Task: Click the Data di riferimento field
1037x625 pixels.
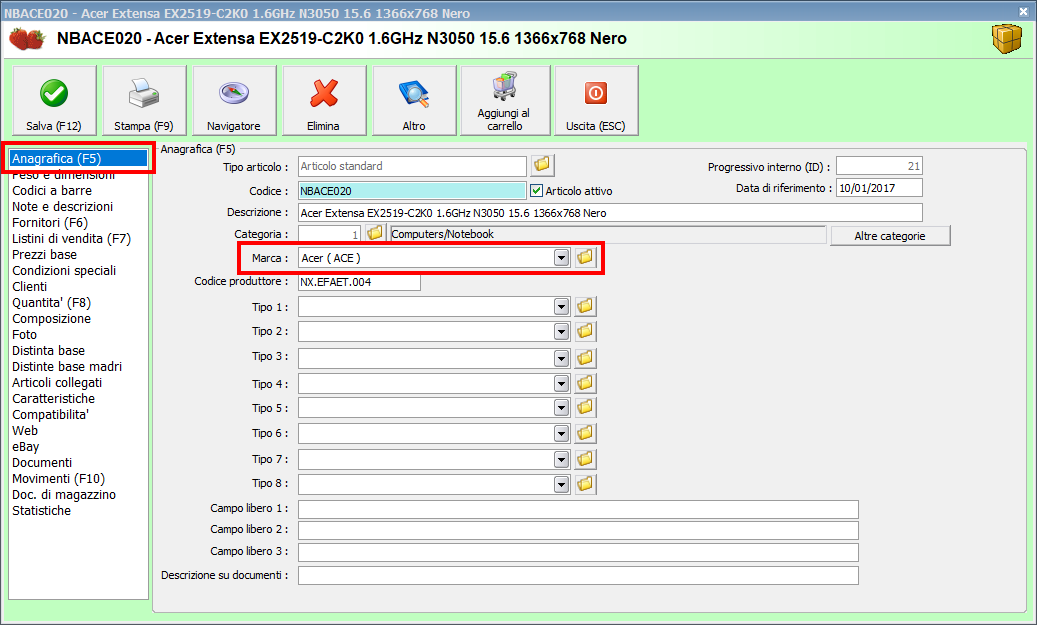Action: pos(879,188)
